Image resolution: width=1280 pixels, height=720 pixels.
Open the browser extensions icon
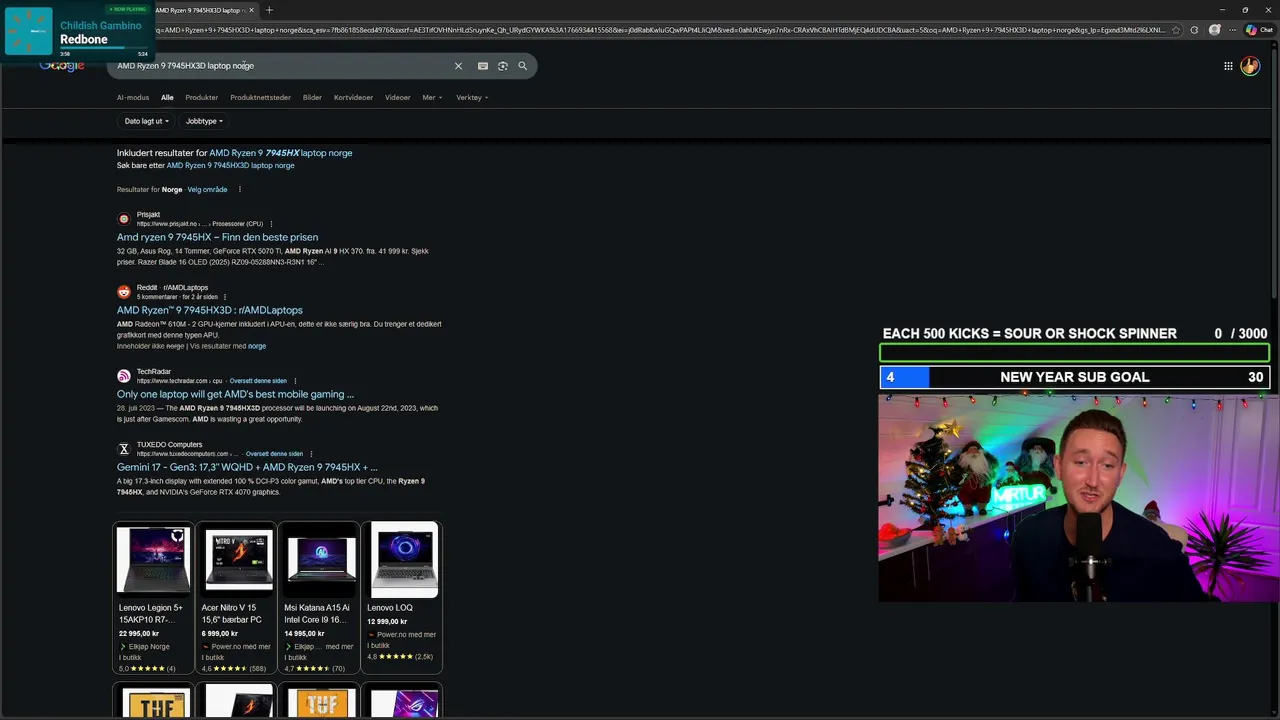click(1194, 30)
